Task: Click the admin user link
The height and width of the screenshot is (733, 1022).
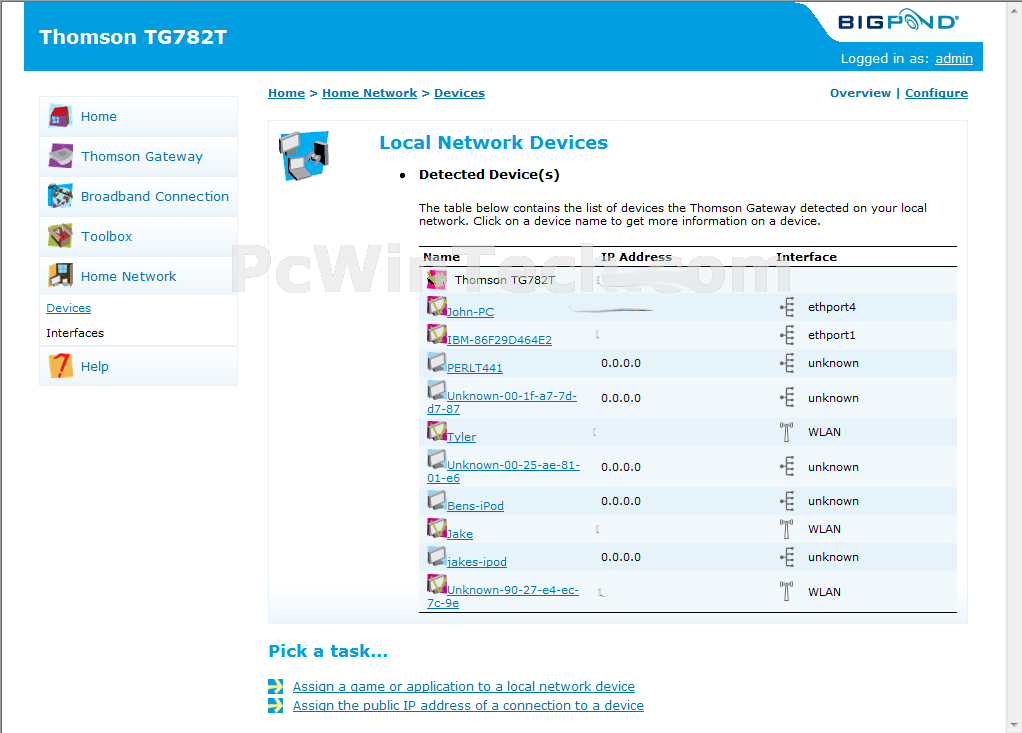Action: (x=954, y=59)
